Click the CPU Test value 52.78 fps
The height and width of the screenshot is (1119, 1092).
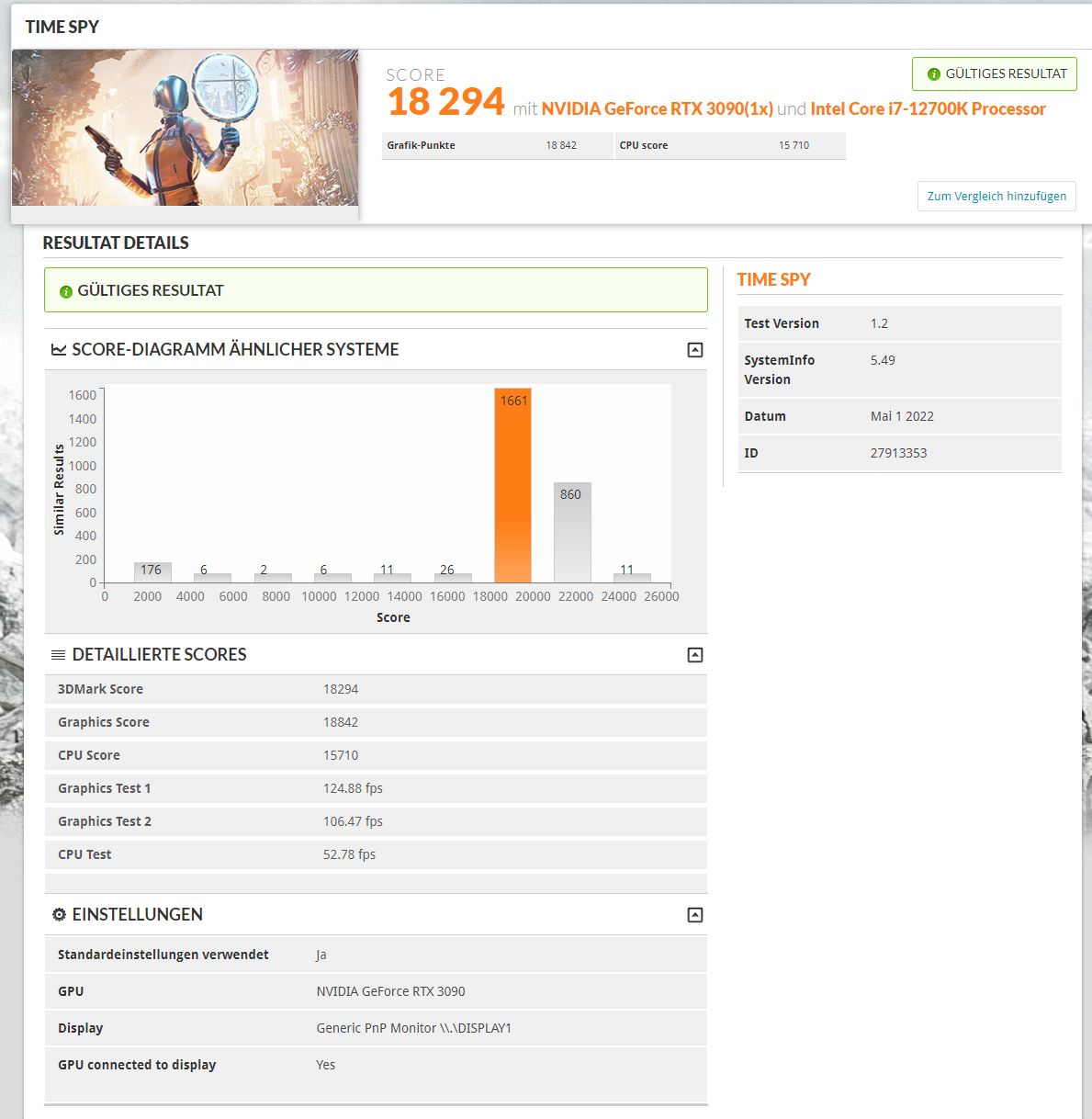point(349,854)
